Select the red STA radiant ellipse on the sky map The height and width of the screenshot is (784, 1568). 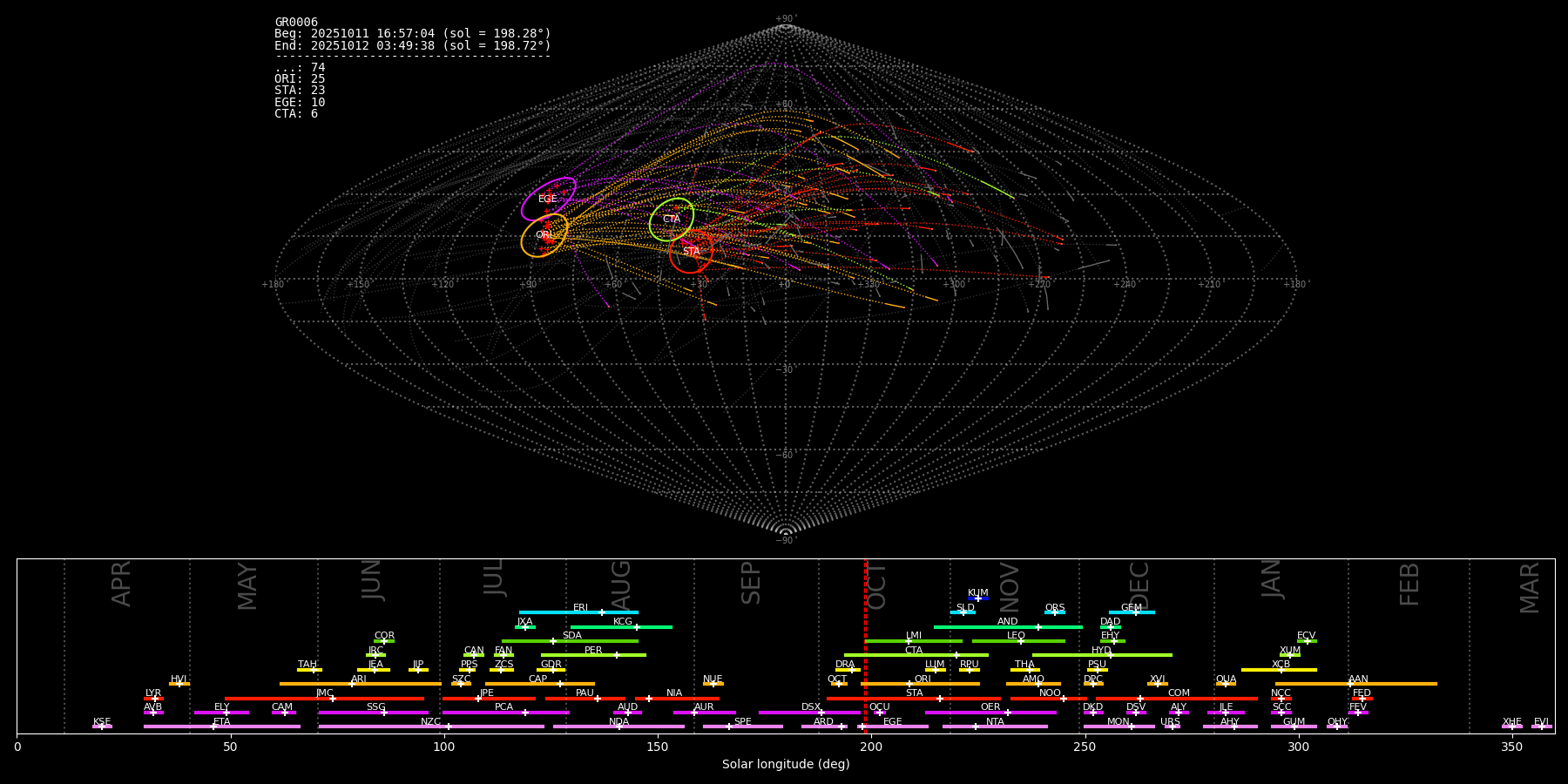pyautogui.click(x=691, y=252)
